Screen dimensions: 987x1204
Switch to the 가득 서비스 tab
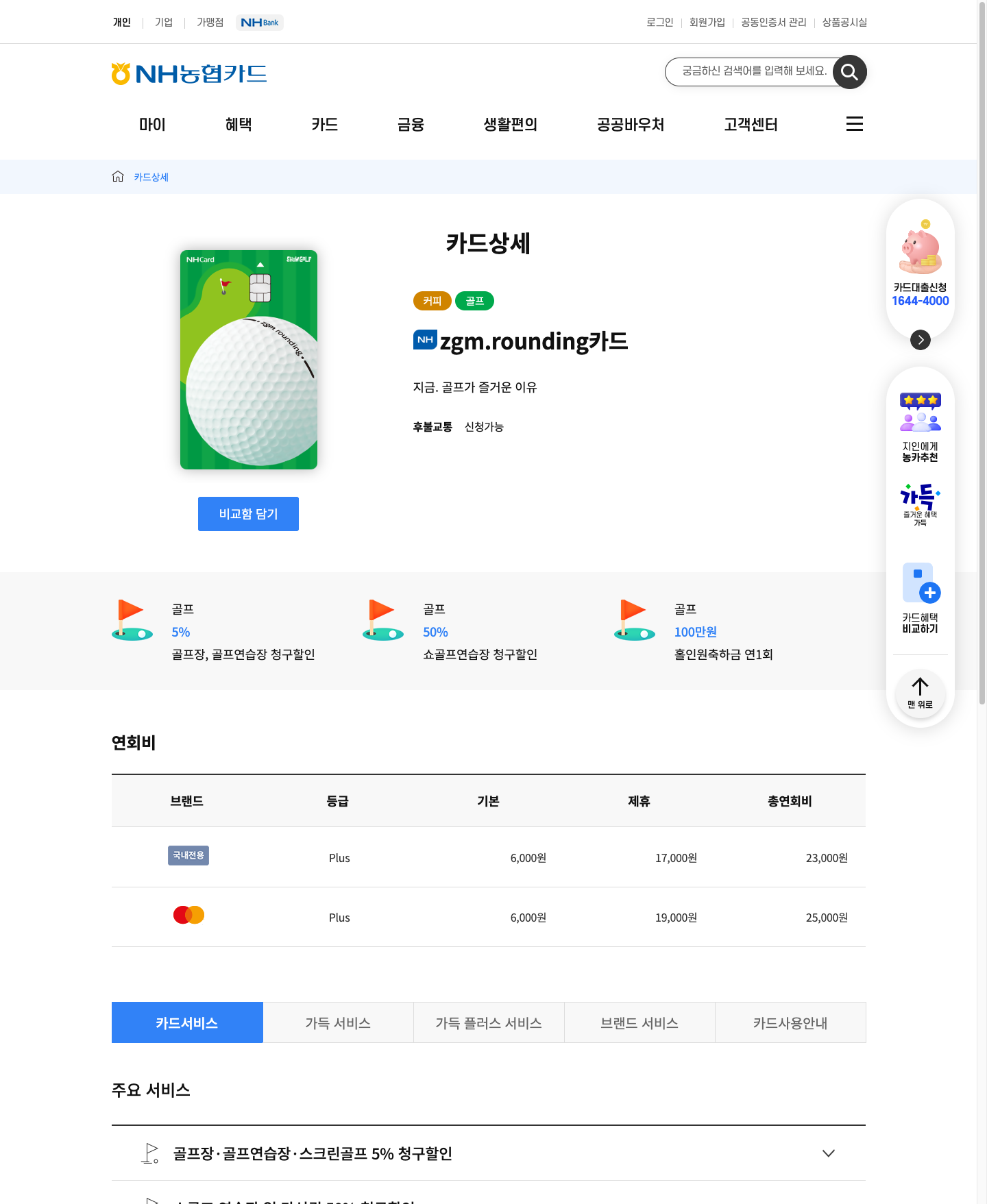coord(338,1022)
